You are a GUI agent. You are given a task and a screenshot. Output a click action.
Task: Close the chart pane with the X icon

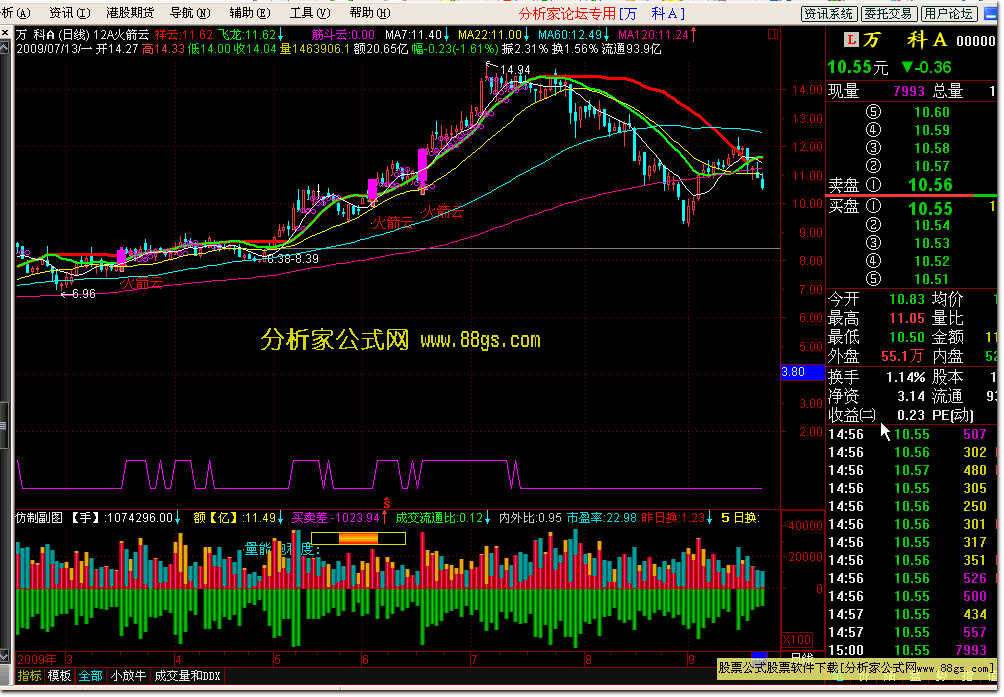(x=5, y=34)
